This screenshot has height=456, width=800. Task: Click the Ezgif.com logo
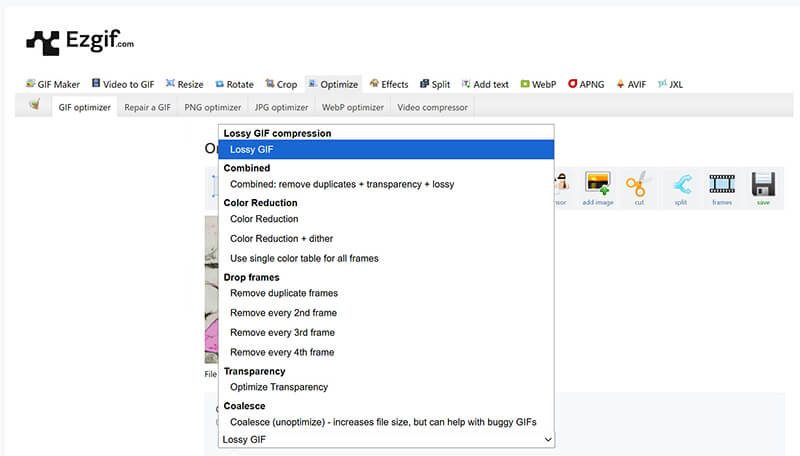(79, 41)
